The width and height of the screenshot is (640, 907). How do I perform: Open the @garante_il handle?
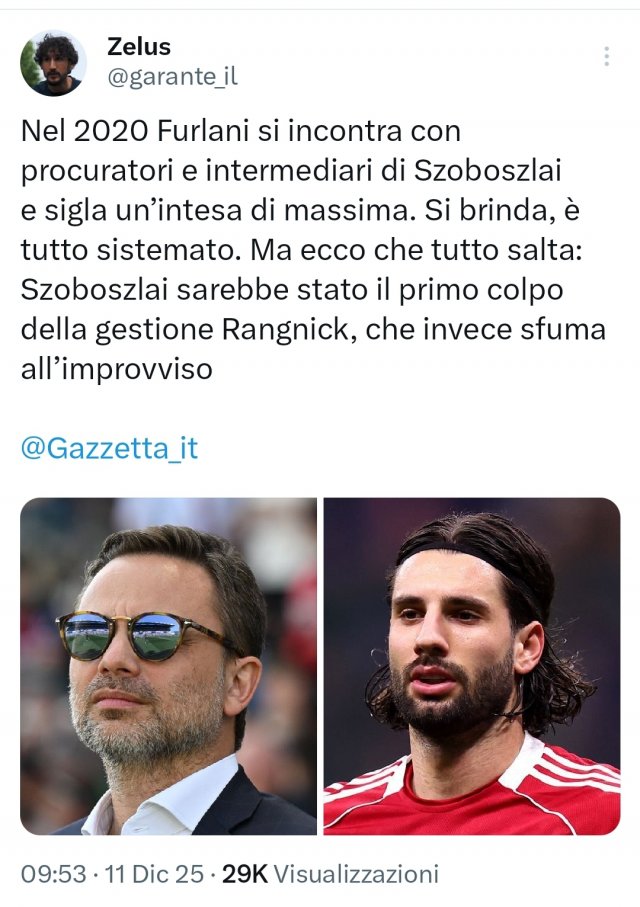coord(172,77)
